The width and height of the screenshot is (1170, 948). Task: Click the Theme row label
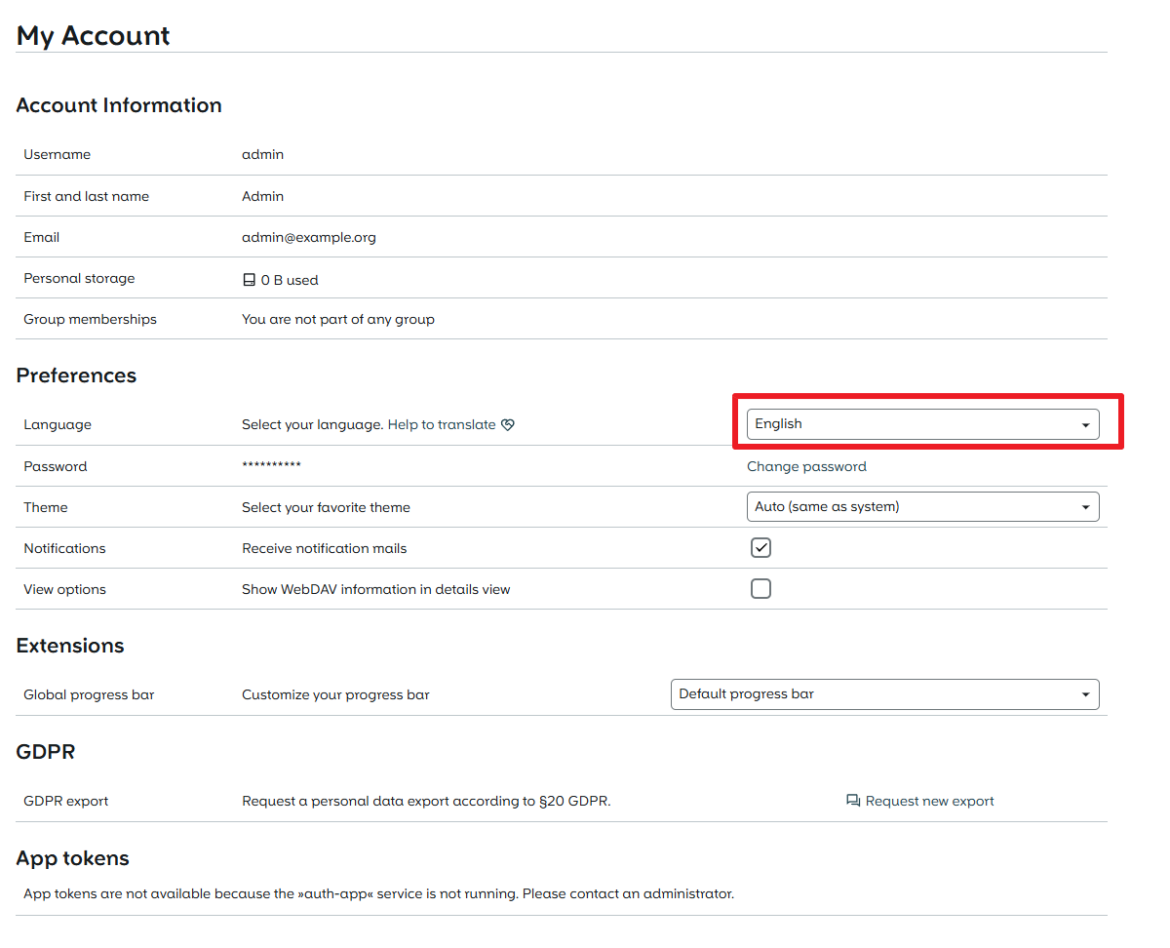click(46, 508)
